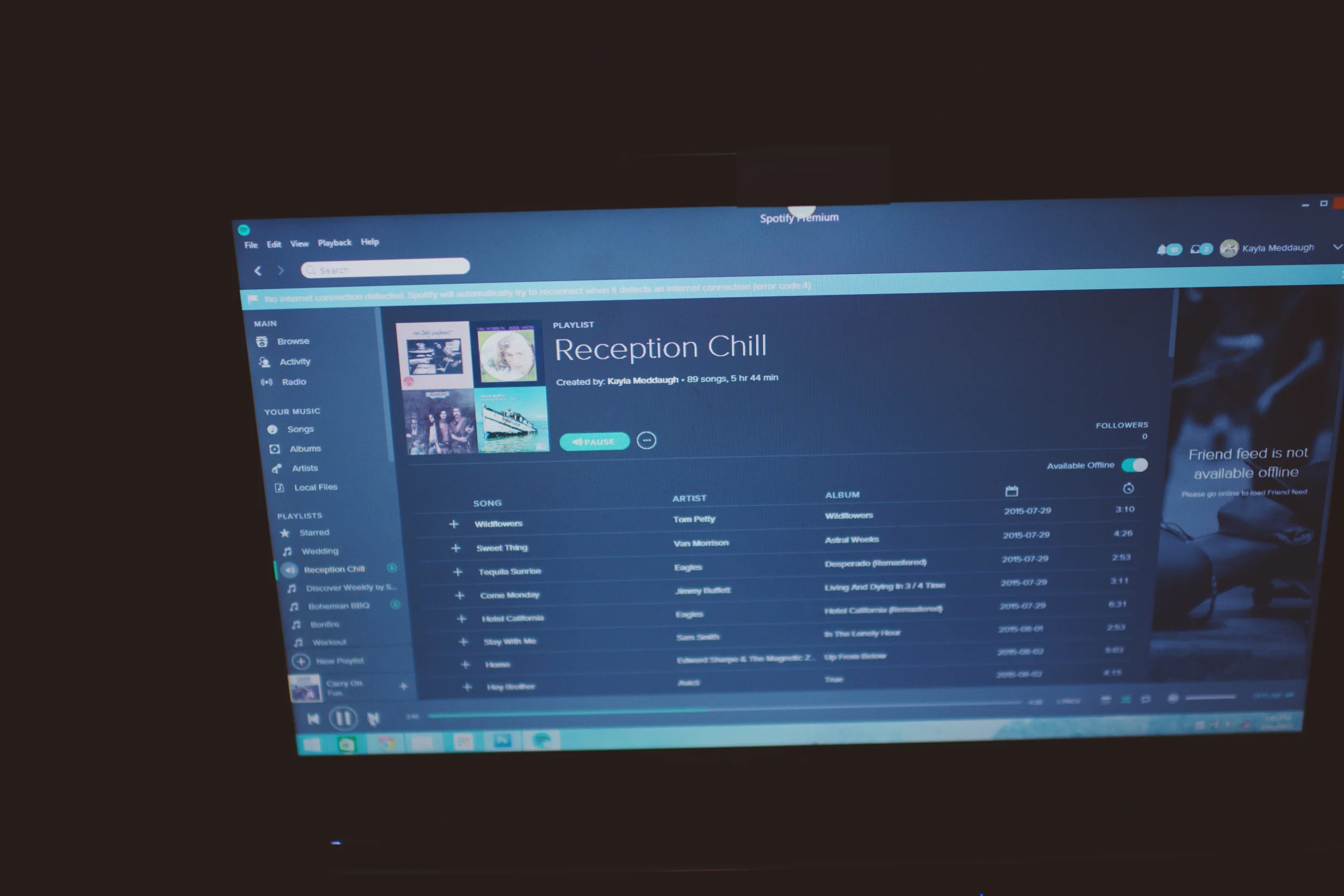This screenshot has width=1344, height=896.
Task: Open the Help menu
Action: (x=370, y=242)
